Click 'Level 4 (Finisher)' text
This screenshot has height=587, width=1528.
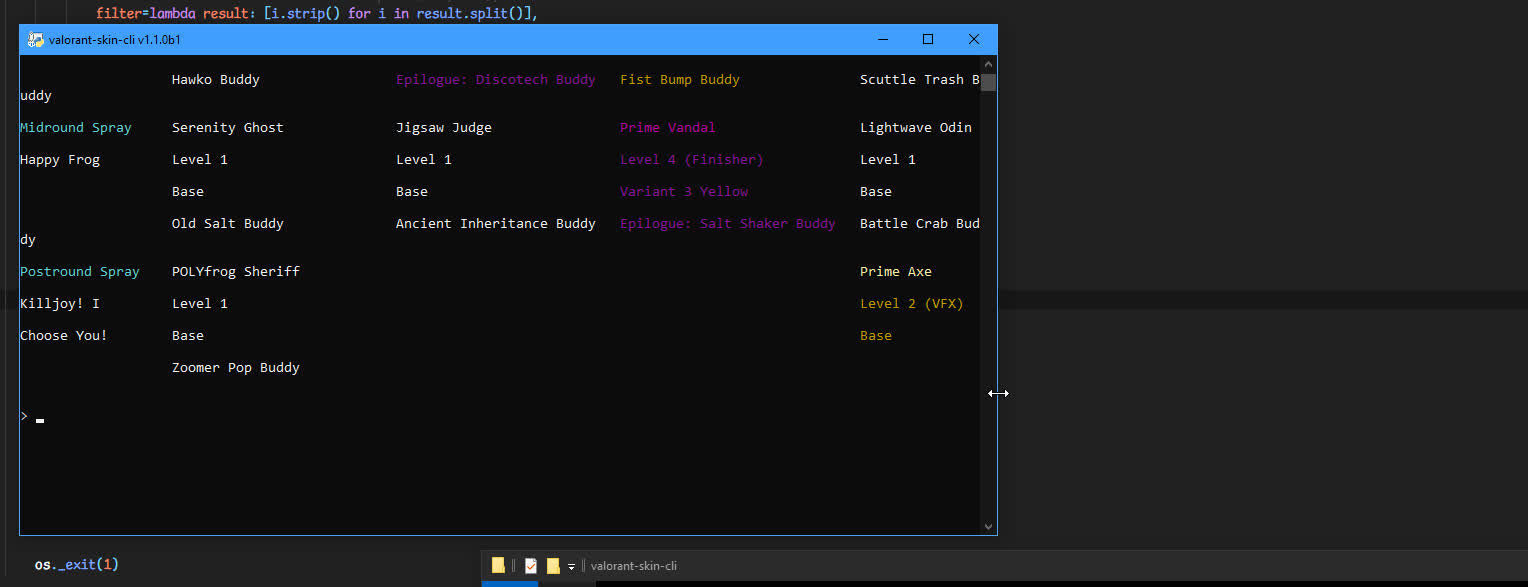pyautogui.click(x=692, y=160)
